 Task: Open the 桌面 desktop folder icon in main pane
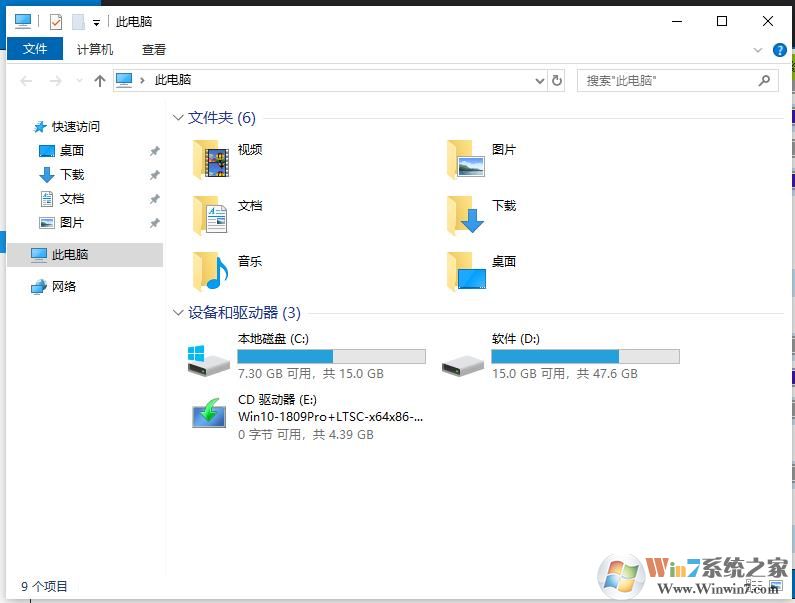pyautogui.click(x=466, y=271)
